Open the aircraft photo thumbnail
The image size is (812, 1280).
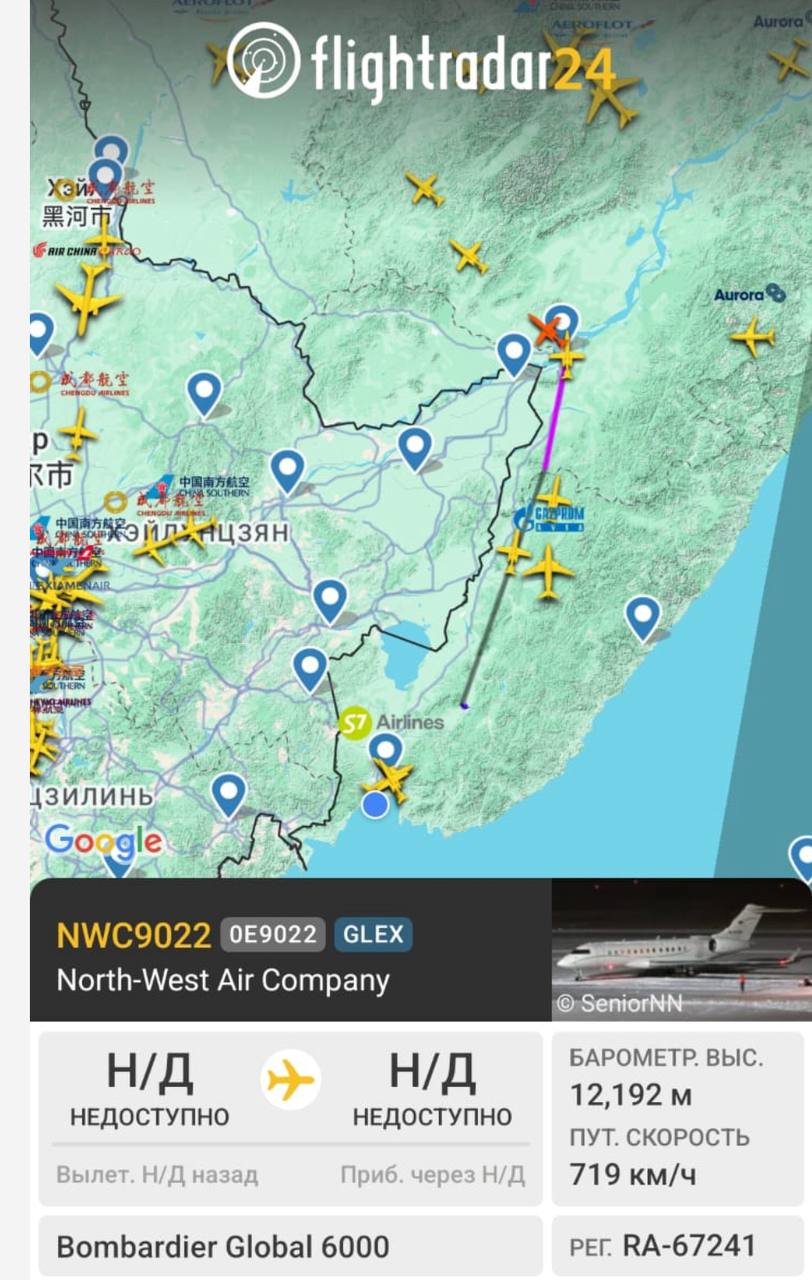coord(681,949)
